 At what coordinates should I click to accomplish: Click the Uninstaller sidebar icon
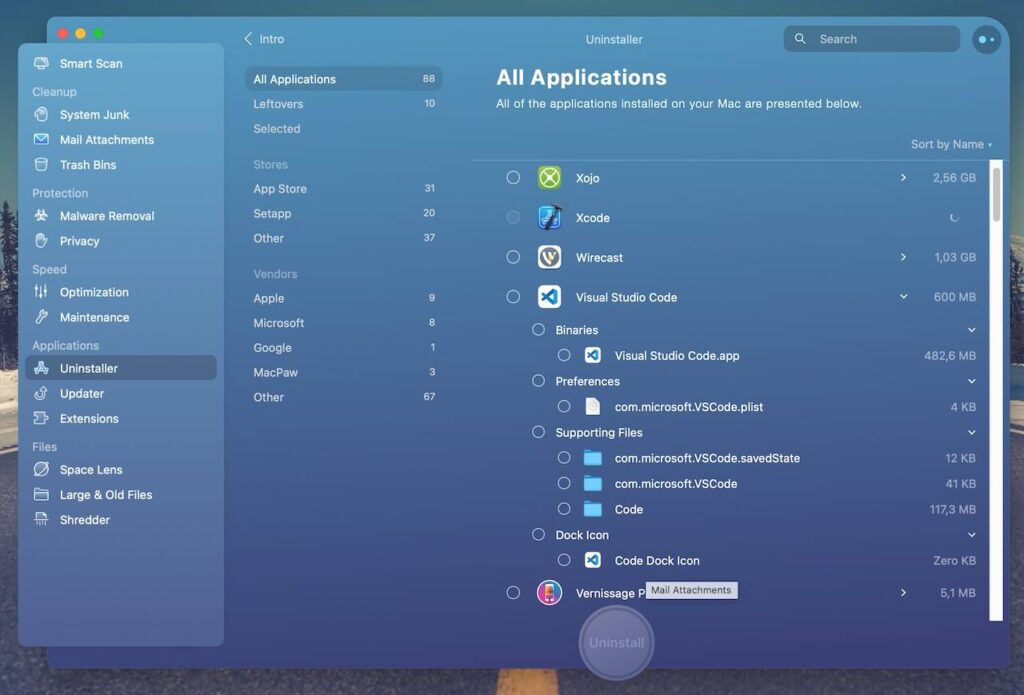tap(41, 368)
